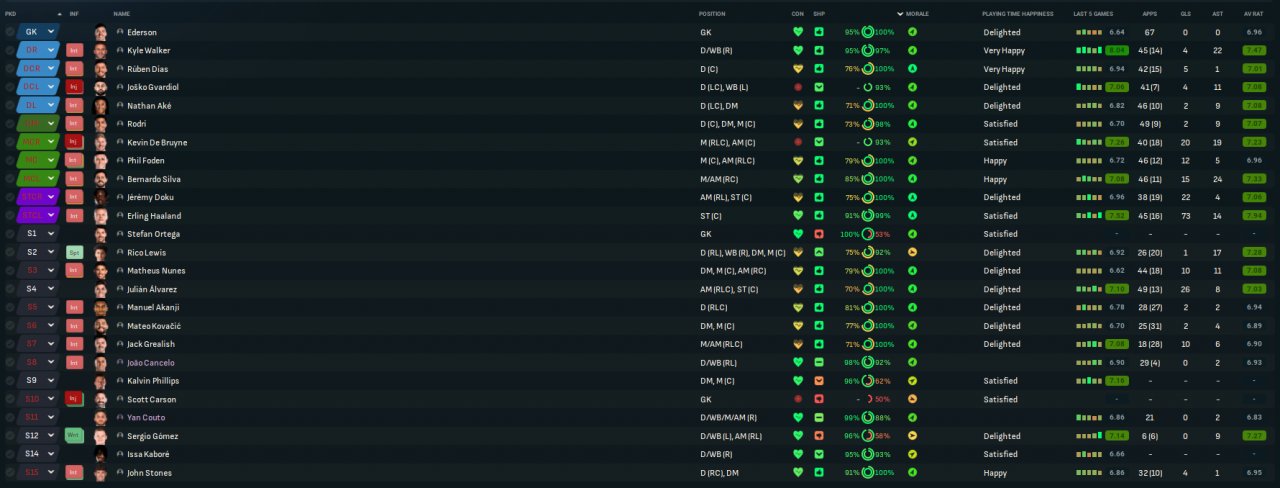Click Kalvin Phillips's orange sharpness icon
1280x488 pixels.
819,381
